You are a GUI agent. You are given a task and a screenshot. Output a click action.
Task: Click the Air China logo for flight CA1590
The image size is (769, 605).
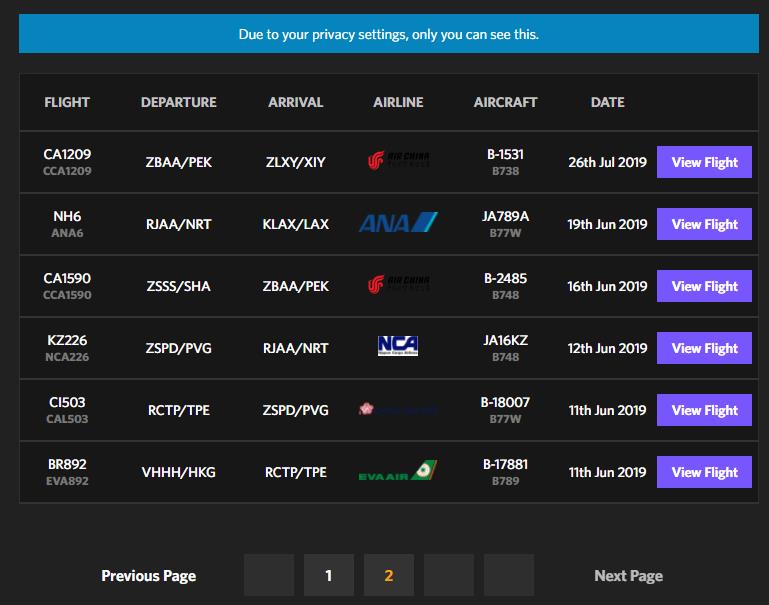coord(398,286)
